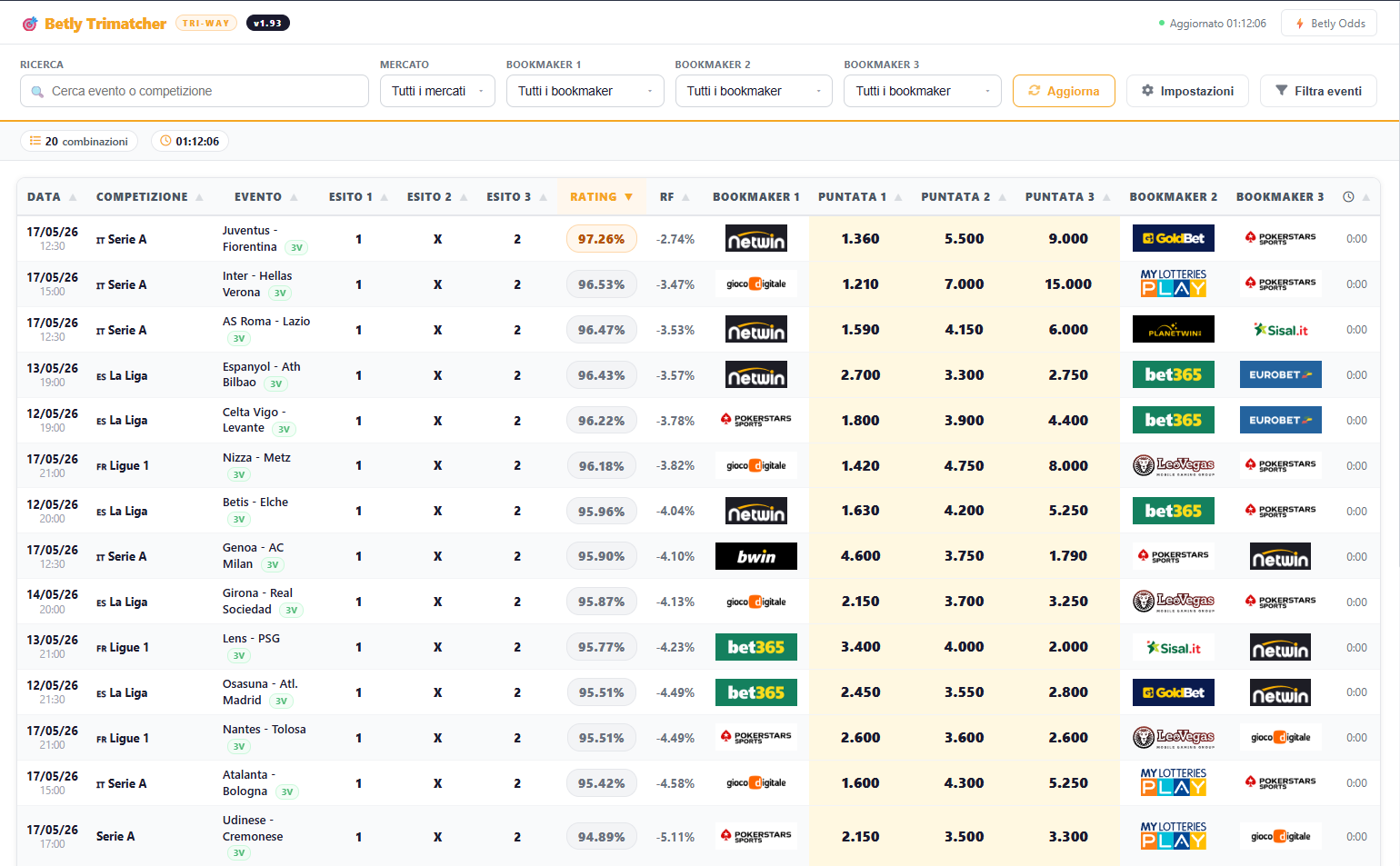Open the Mercato dropdown
The height and width of the screenshot is (866, 1400).
click(437, 91)
